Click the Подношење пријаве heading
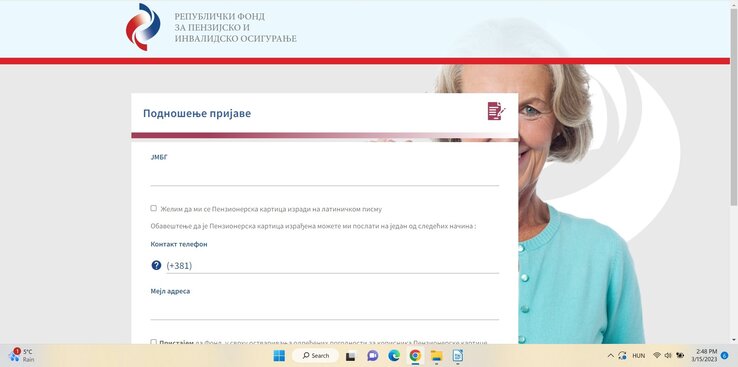The height and width of the screenshot is (367, 738). [x=197, y=113]
